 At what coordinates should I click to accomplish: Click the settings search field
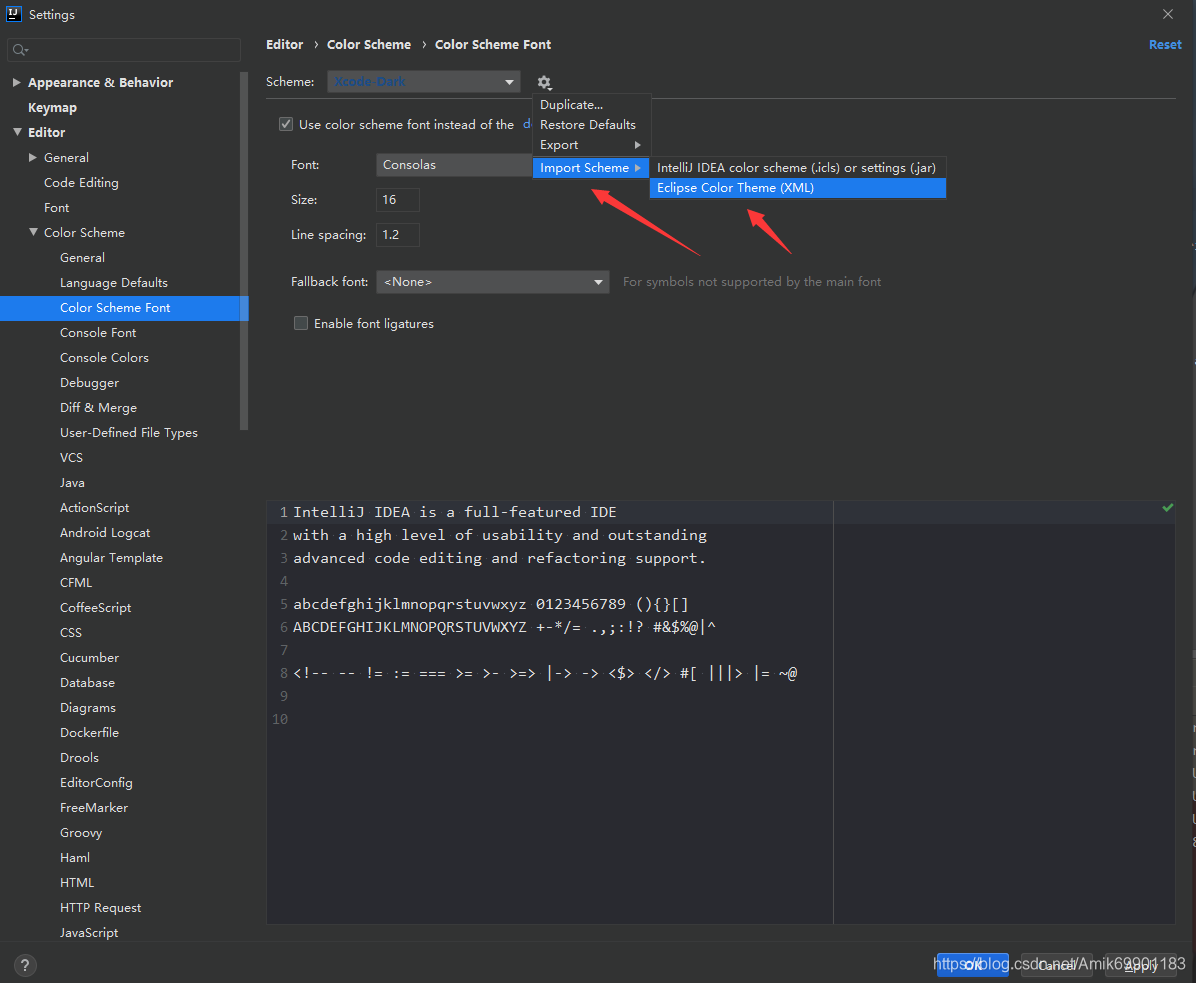coord(124,50)
